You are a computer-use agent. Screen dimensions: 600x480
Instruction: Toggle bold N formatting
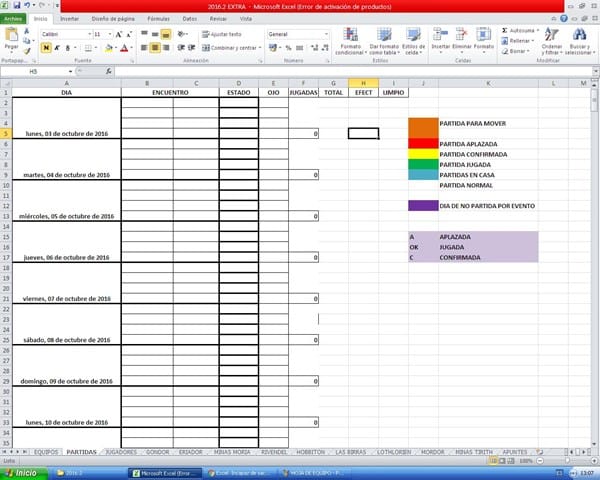[x=46, y=48]
